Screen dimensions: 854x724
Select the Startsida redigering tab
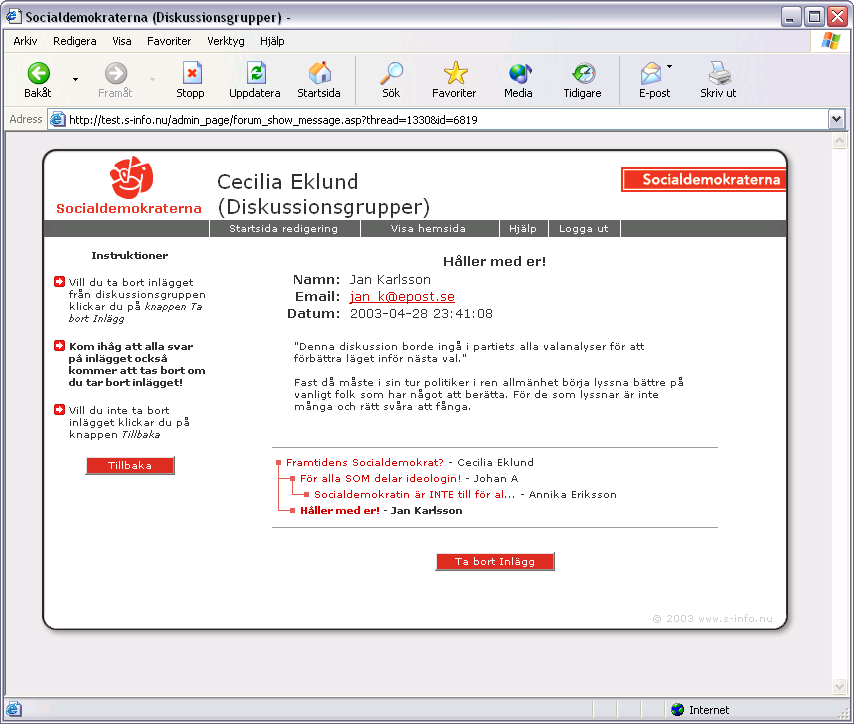click(284, 229)
